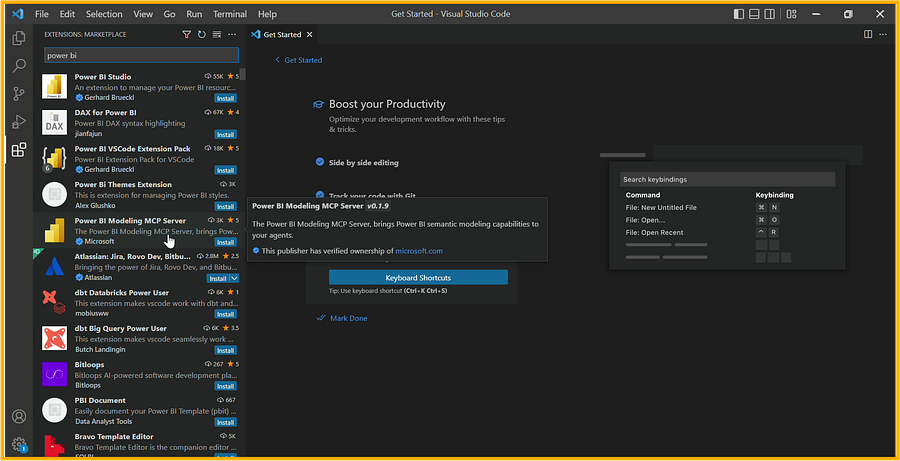Open the Go menu
The height and width of the screenshot is (461, 900).
(169, 14)
